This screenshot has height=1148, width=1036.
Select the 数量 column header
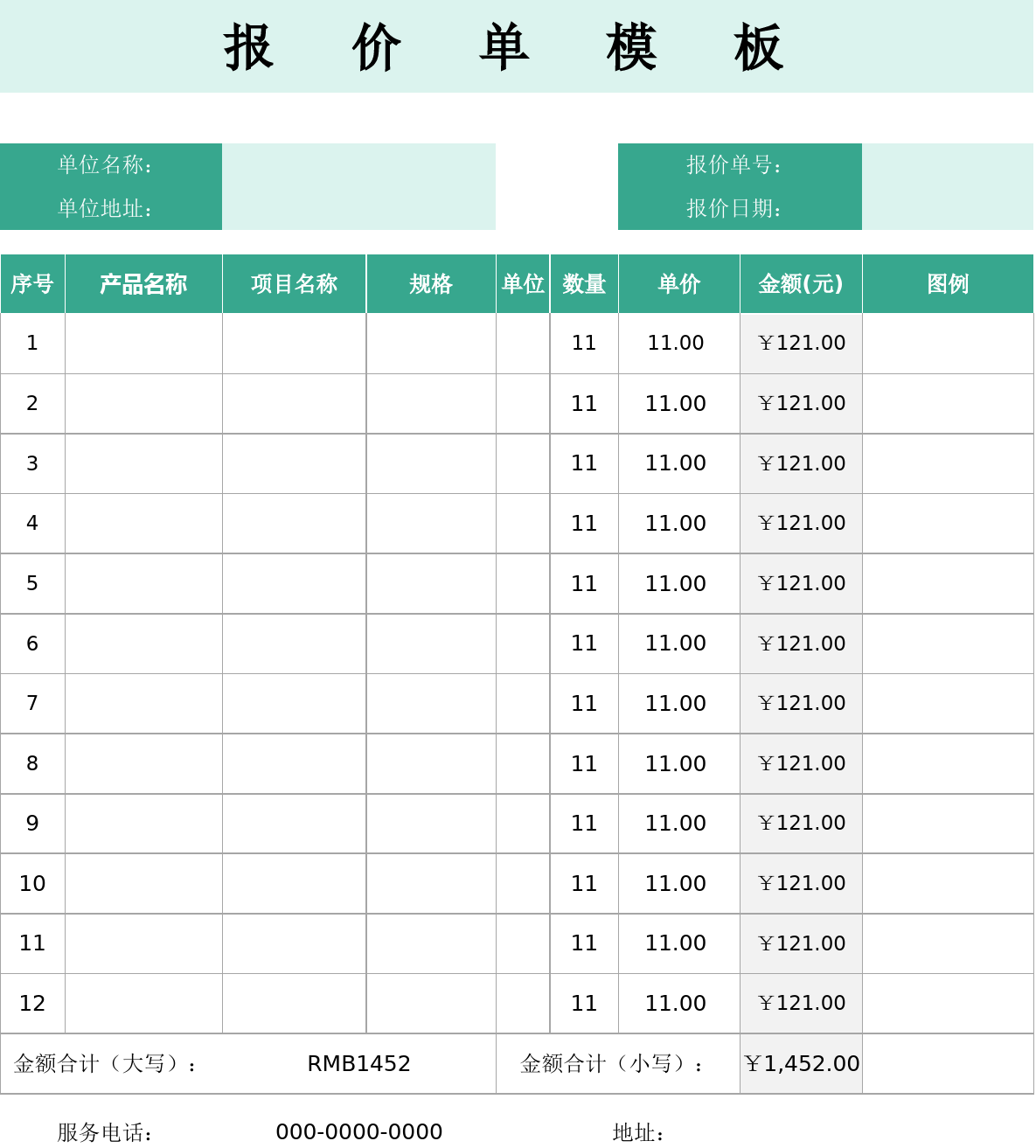[584, 284]
